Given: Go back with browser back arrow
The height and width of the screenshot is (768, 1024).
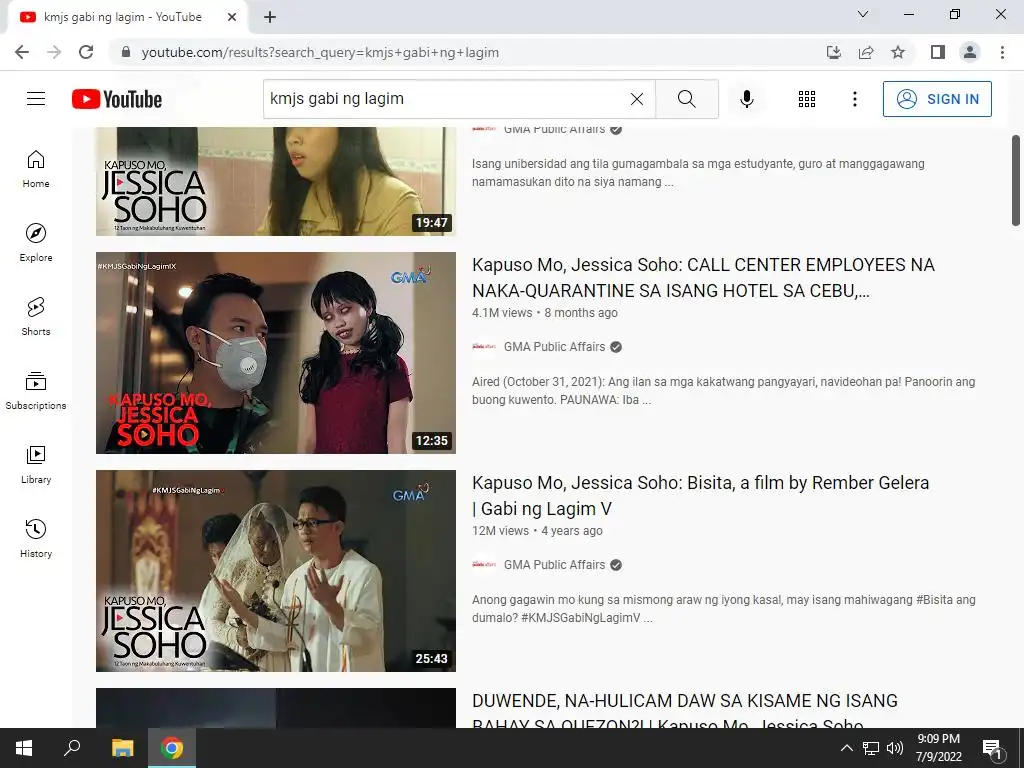Looking at the screenshot, I should coord(22,52).
